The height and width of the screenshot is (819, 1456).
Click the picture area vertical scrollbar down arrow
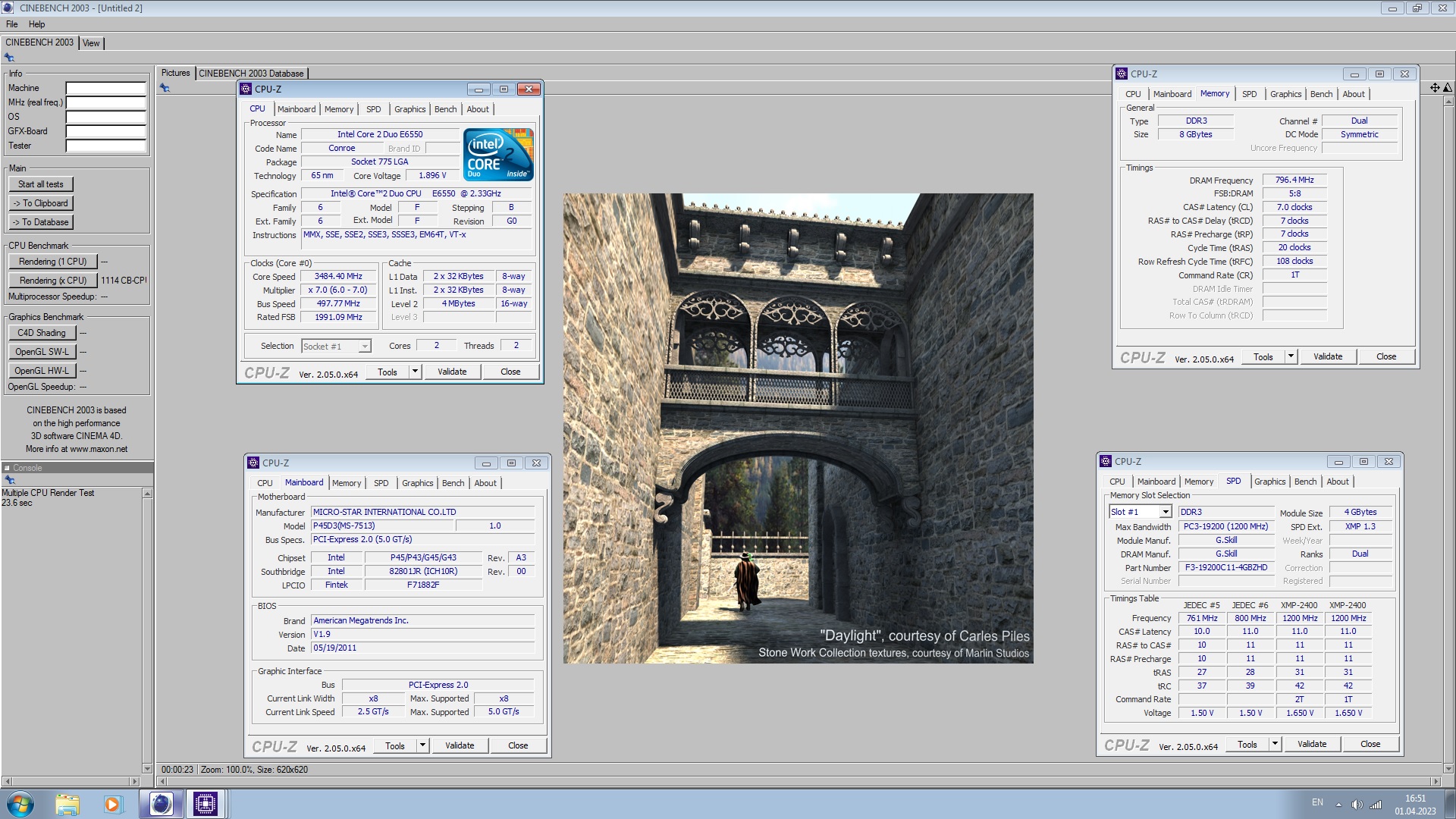pyautogui.click(x=1448, y=768)
